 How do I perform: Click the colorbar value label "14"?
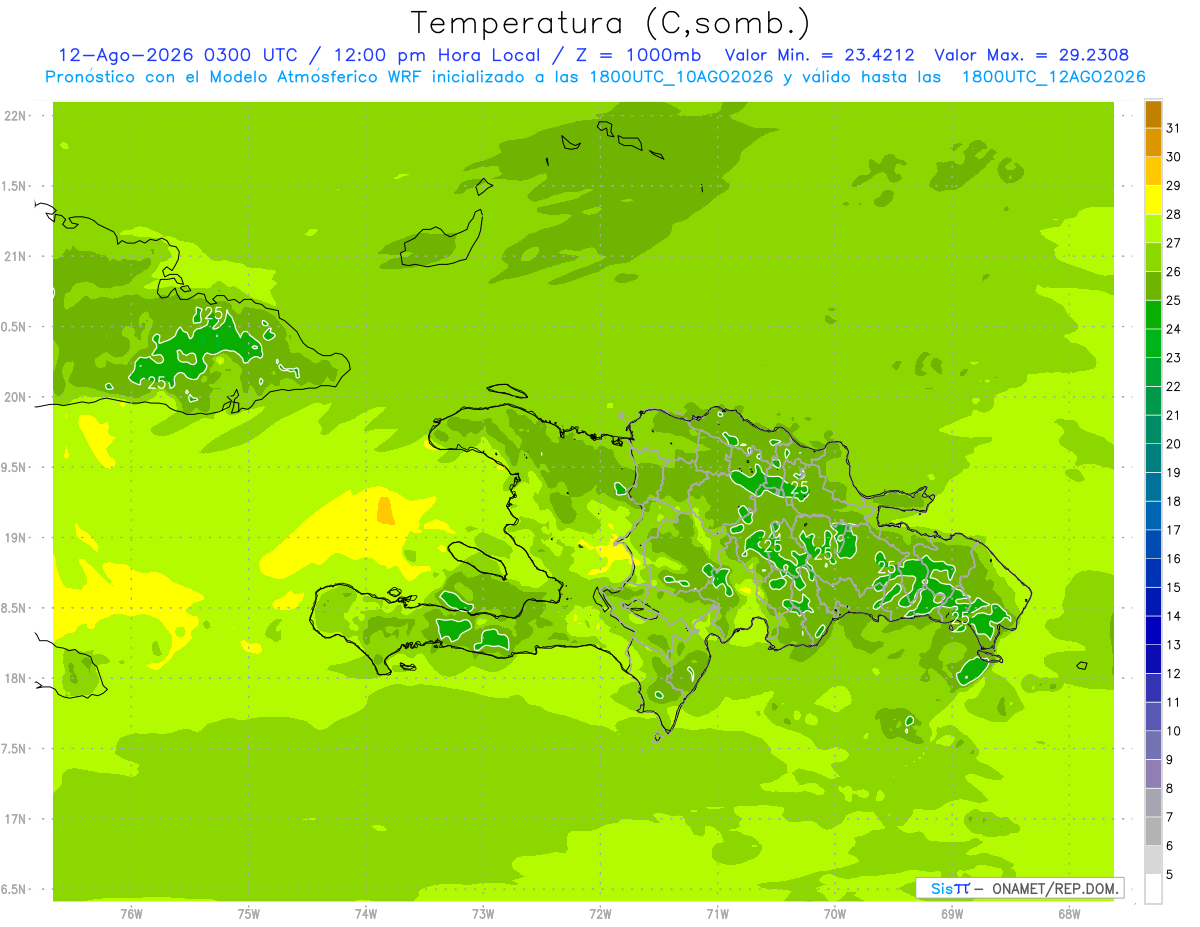coord(1174,616)
